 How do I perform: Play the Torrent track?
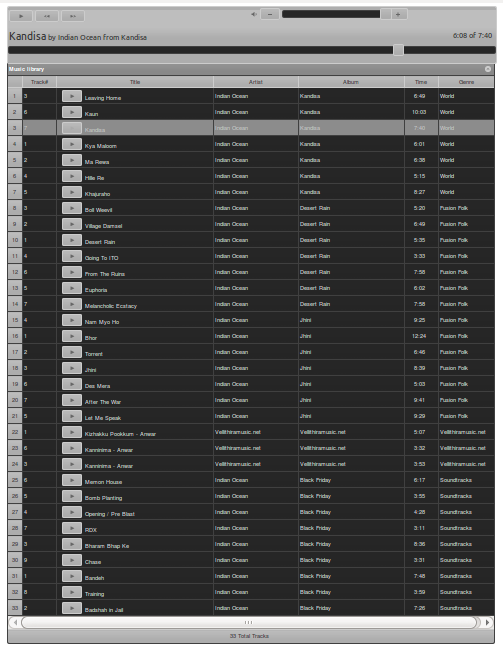72,352
